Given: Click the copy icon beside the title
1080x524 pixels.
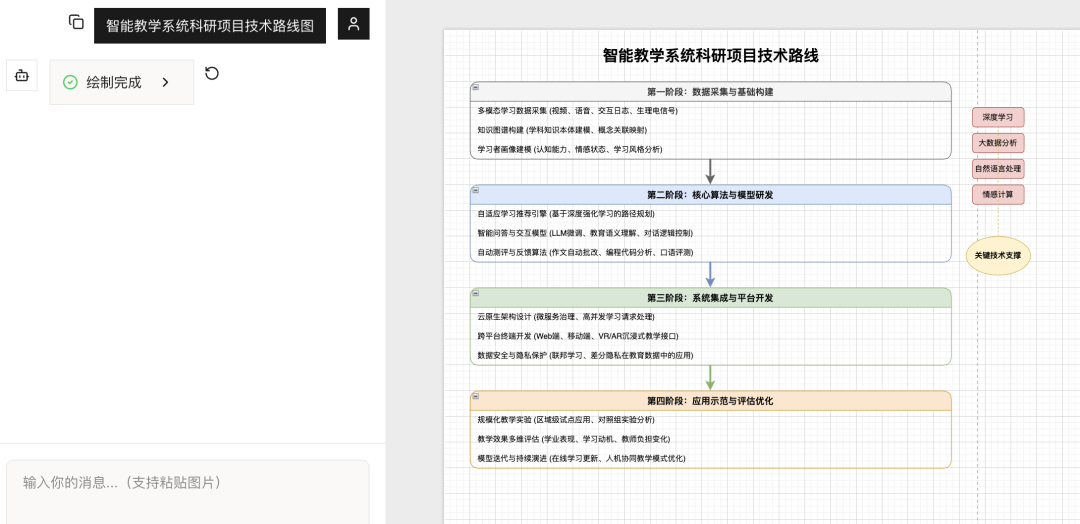Looking at the screenshot, I should [x=76, y=22].
